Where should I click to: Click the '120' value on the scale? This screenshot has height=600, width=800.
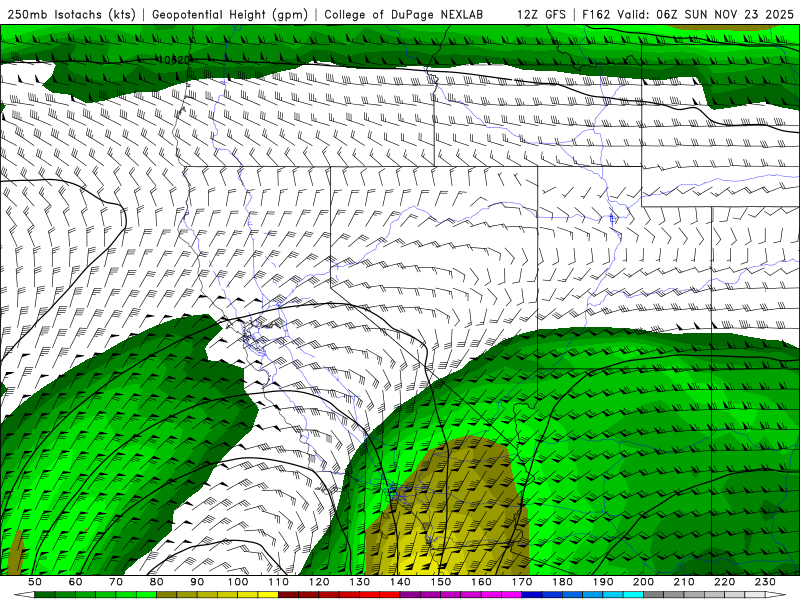click(319, 582)
